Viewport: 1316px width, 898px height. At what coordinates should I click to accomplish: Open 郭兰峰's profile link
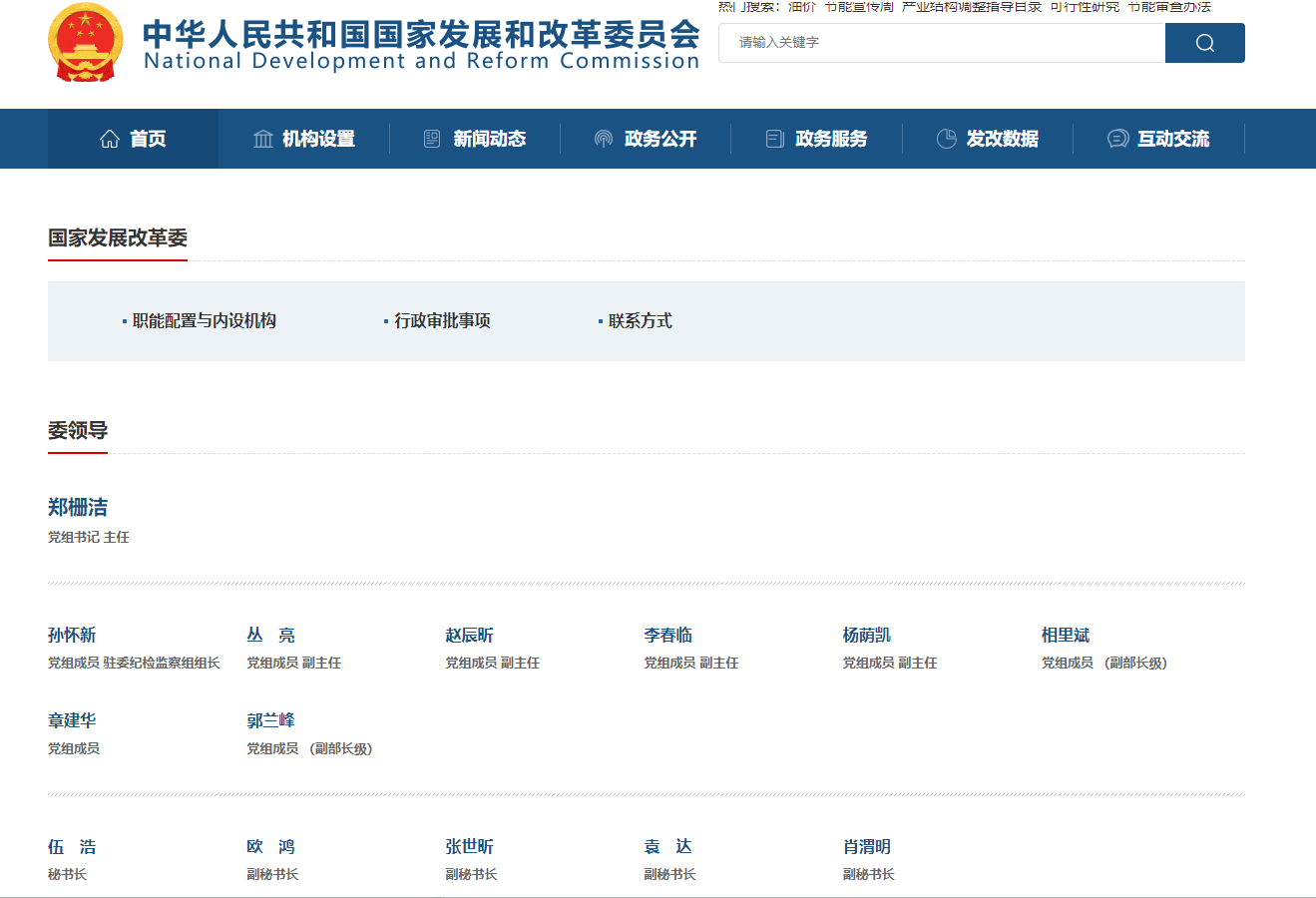point(270,720)
